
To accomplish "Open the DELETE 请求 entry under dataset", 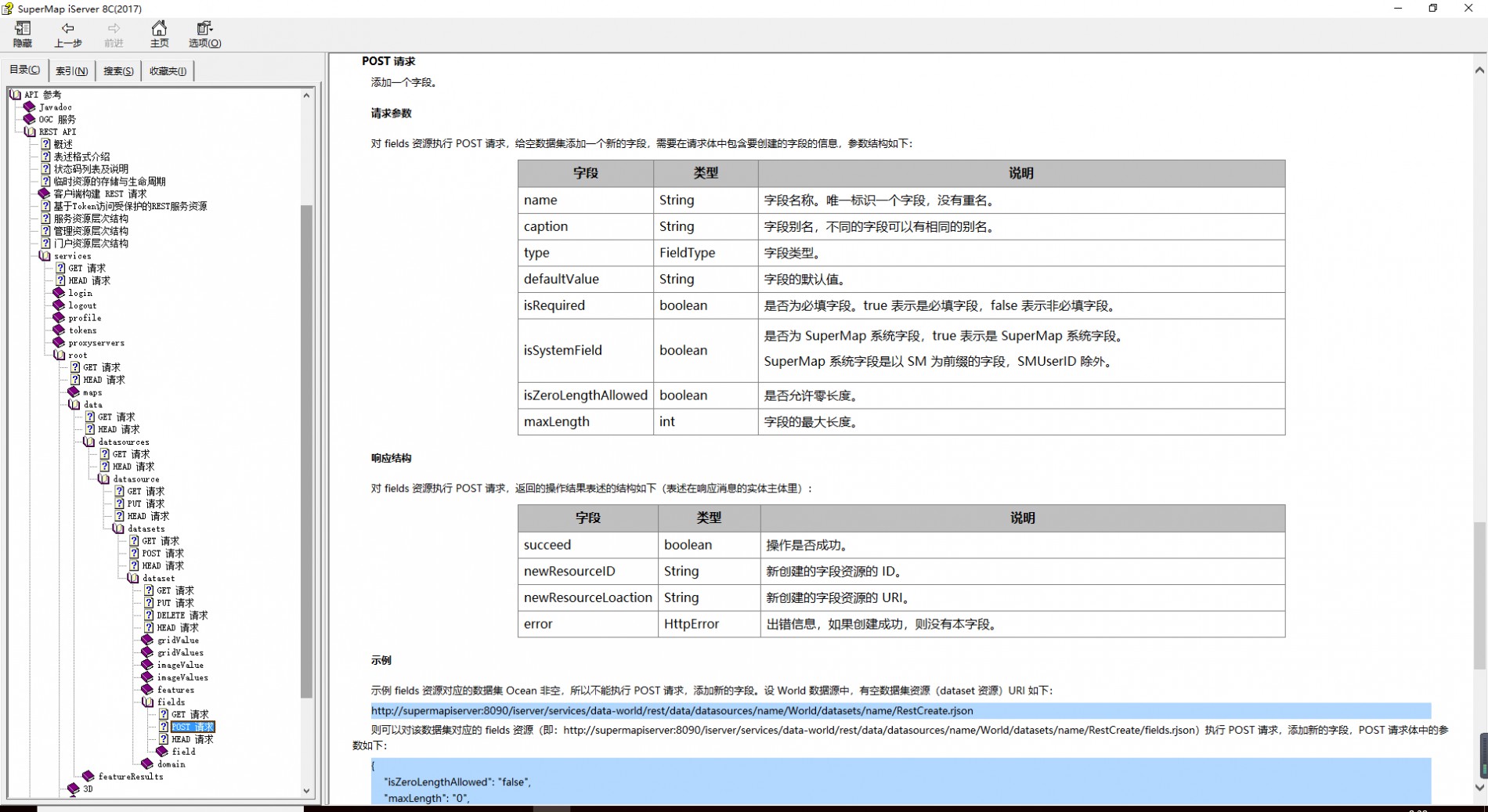I will [182, 615].
